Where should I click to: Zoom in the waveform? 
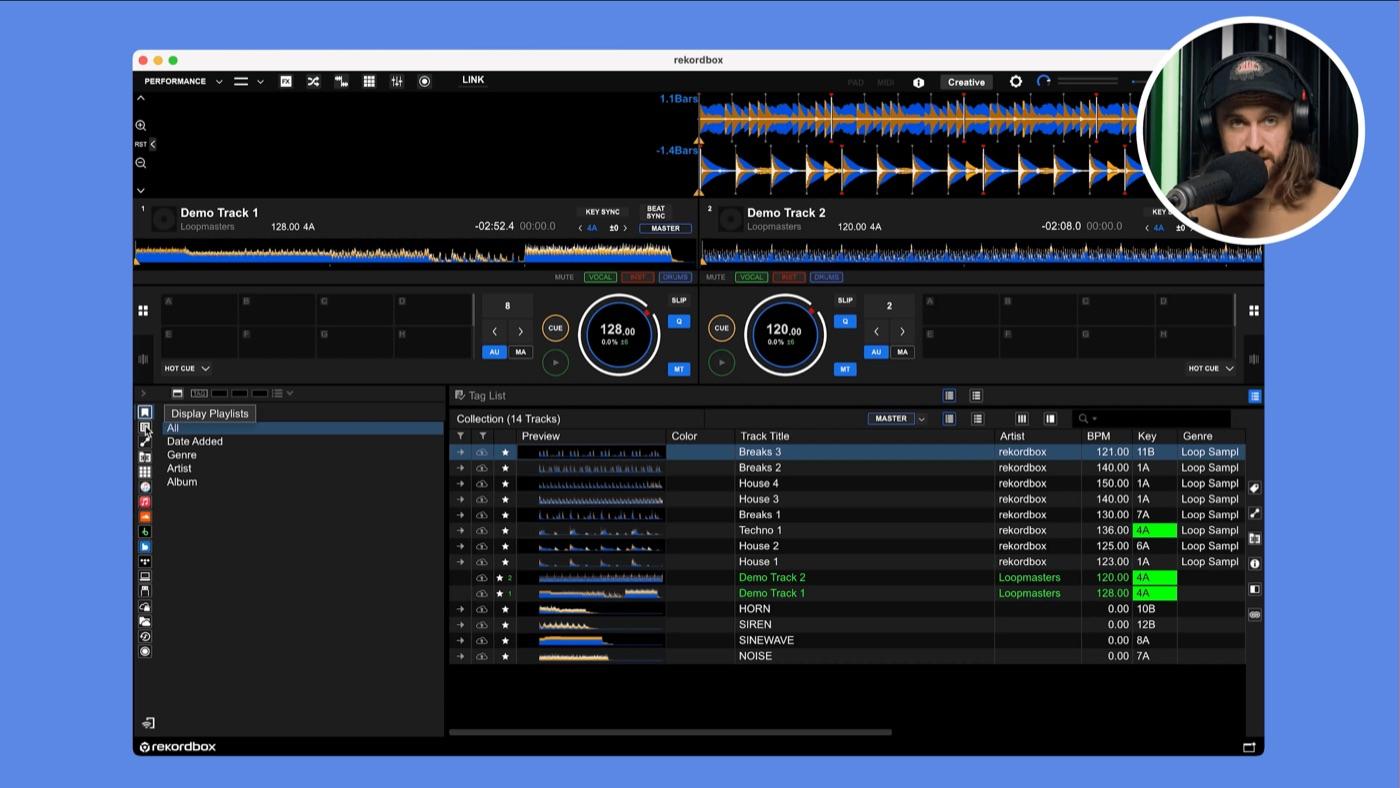[141, 126]
